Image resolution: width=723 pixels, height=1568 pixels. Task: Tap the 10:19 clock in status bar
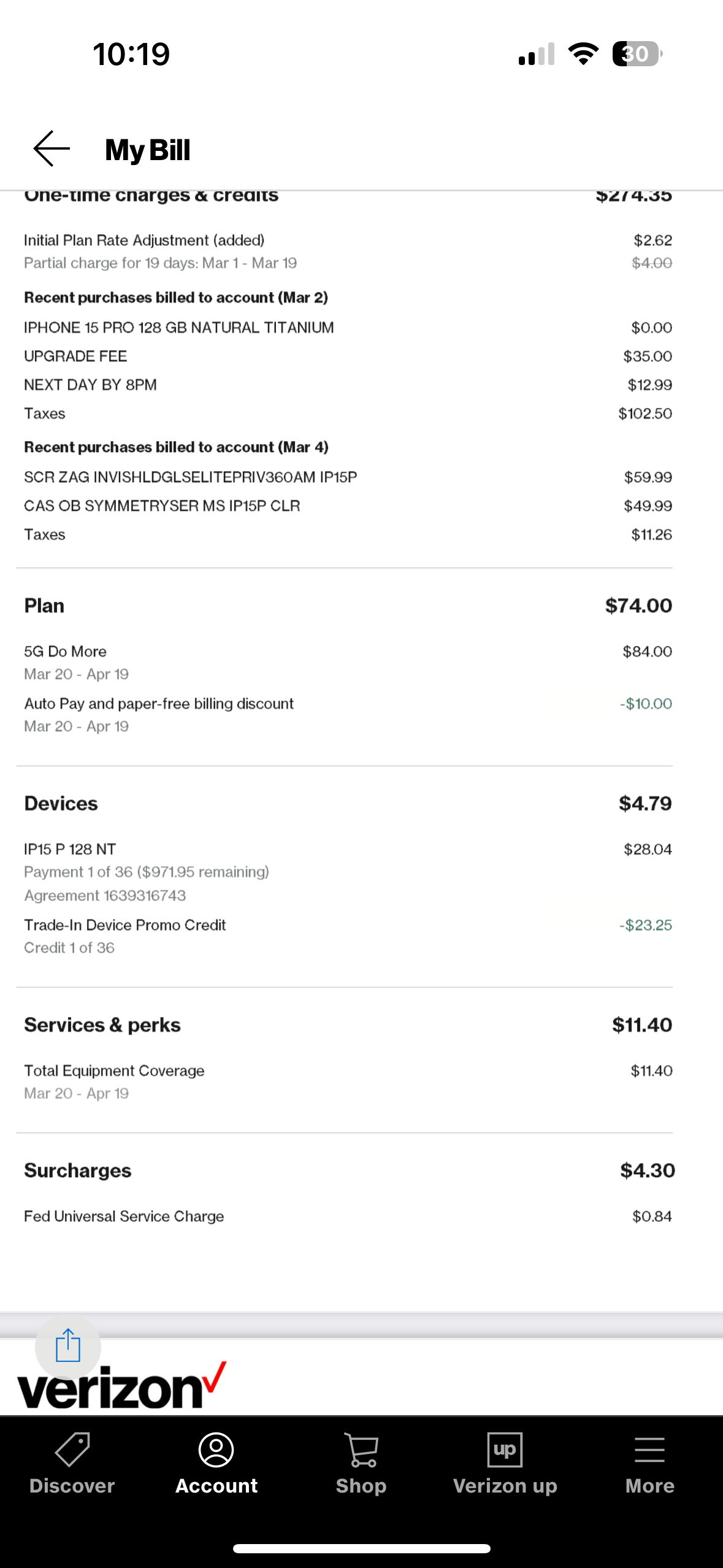tap(131, 54)
